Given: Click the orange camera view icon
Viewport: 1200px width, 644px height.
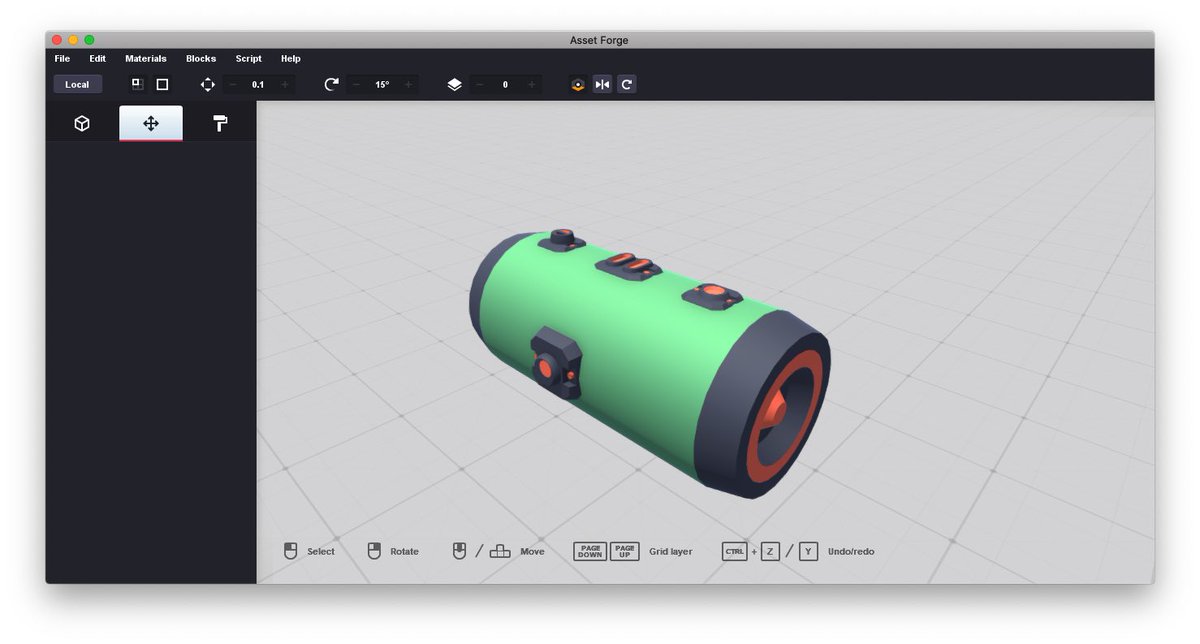Looking at the screenshot, I should 578,85.
